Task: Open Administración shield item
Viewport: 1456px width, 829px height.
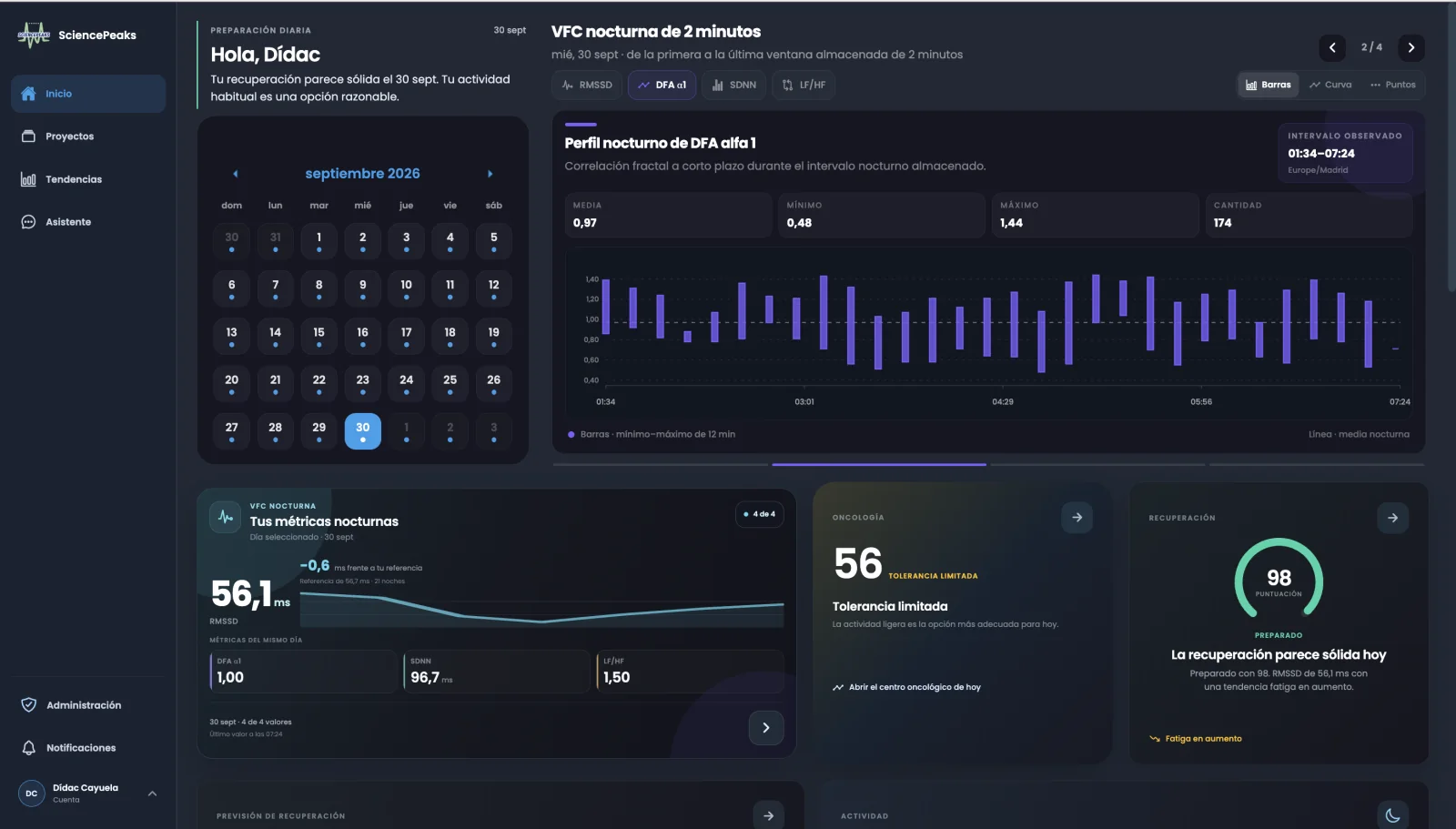Action: pyautogui.click(x=88, y=705)
